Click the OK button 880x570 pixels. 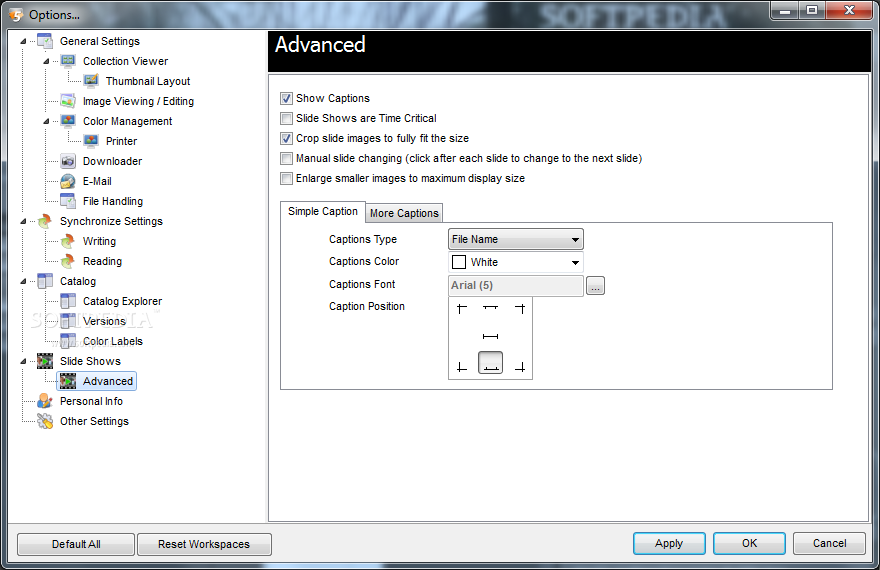click(749, 543)
